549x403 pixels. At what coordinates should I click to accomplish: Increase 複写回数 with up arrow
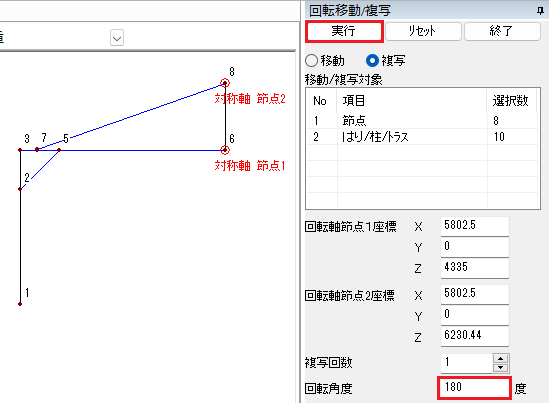[501, 359]
